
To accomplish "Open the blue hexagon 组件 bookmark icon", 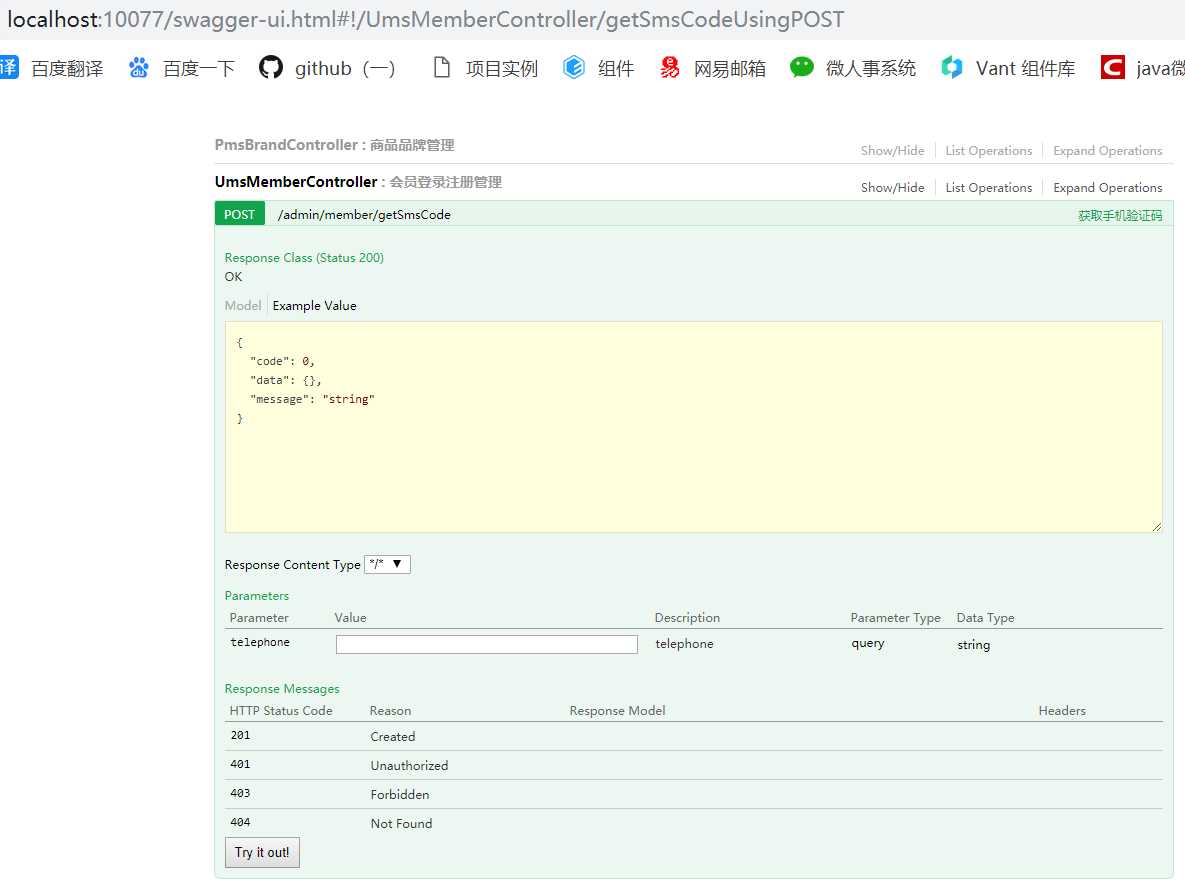I will coord(574,67).
